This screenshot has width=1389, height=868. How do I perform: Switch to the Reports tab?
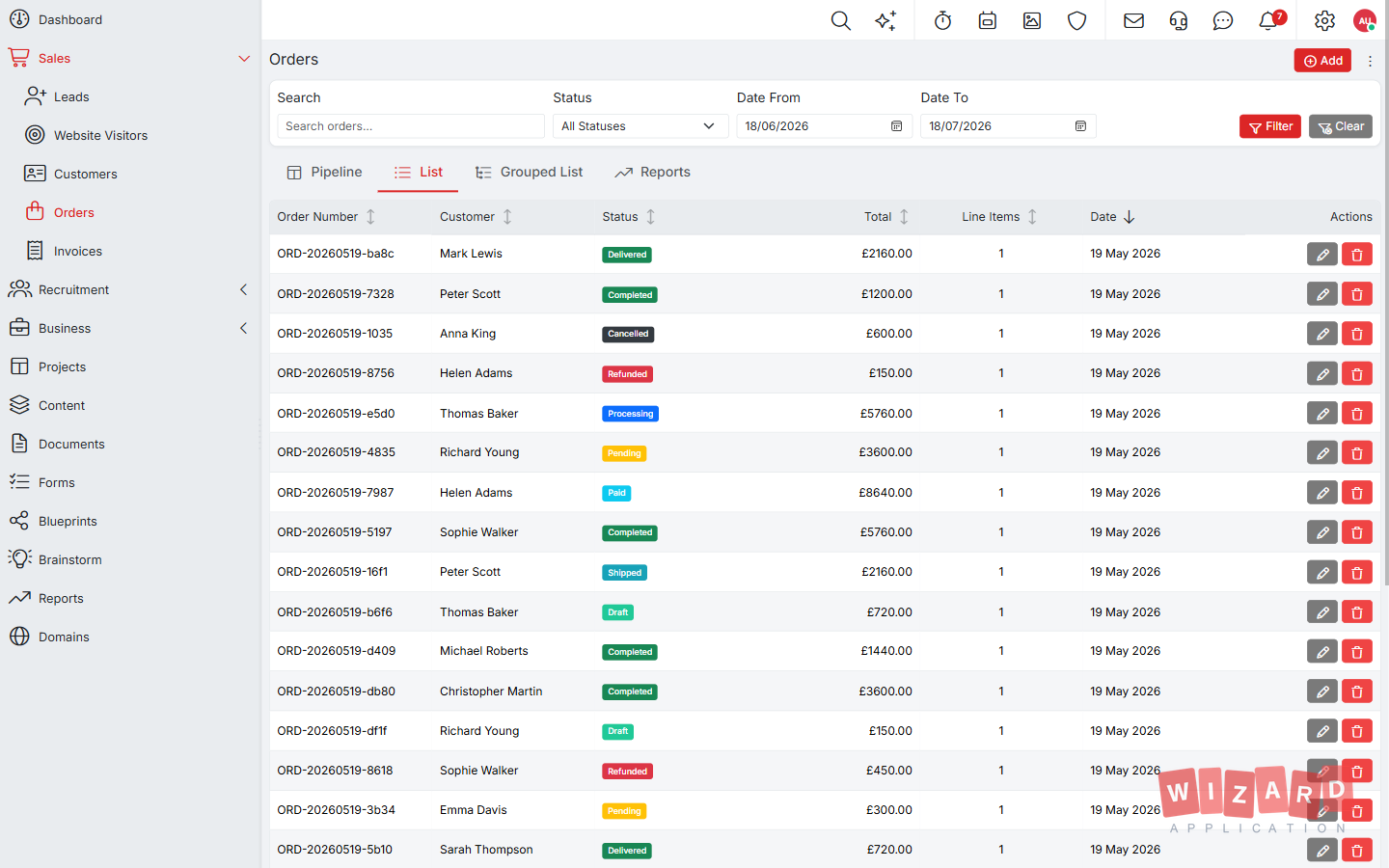coord(653,173)
